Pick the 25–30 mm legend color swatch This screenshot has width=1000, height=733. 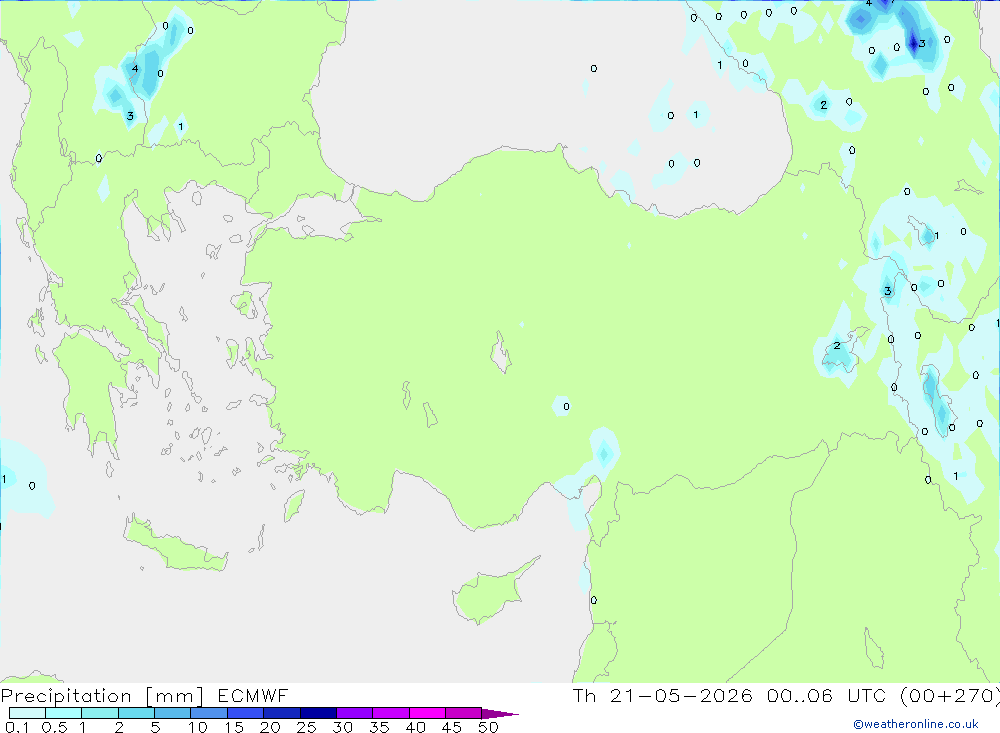coord(318,713)
